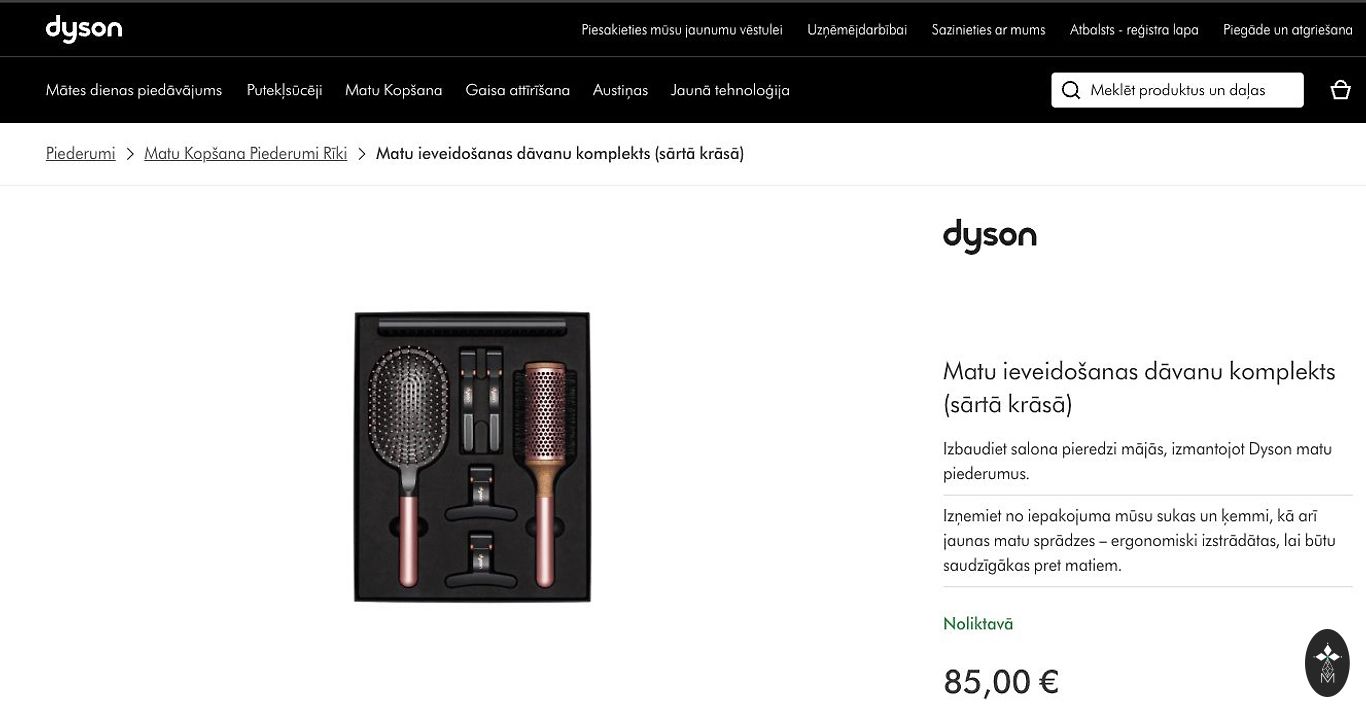The width and height of the screenshot is (1366, 713).
Task: Open the chat assistant floating icon
Action: click(x=1327, y=663)
